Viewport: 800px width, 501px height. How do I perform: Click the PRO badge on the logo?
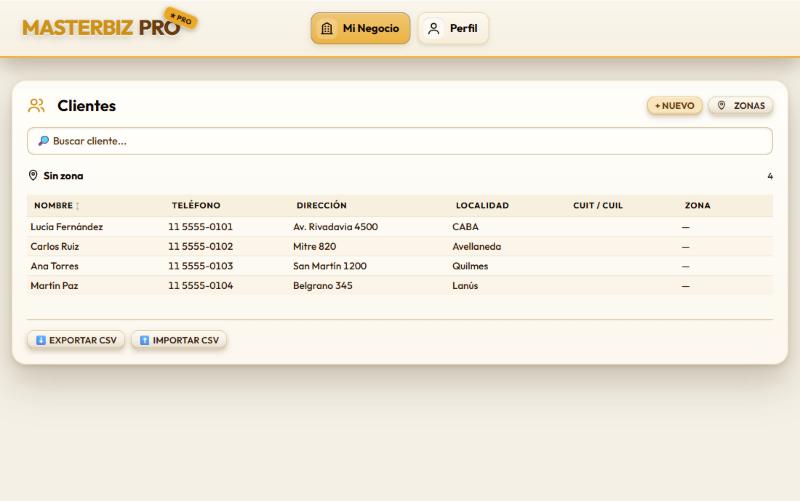(181, 19)
